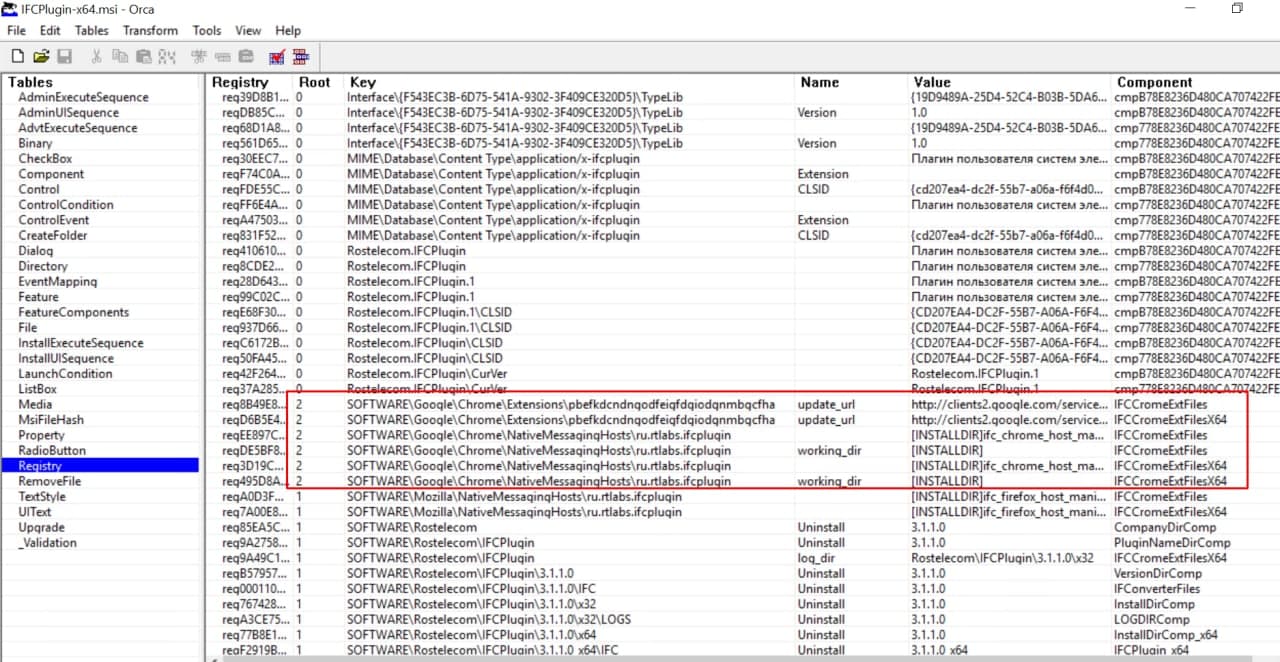
Task: Open the Transform menu
Action: click(x=150, y=31)
